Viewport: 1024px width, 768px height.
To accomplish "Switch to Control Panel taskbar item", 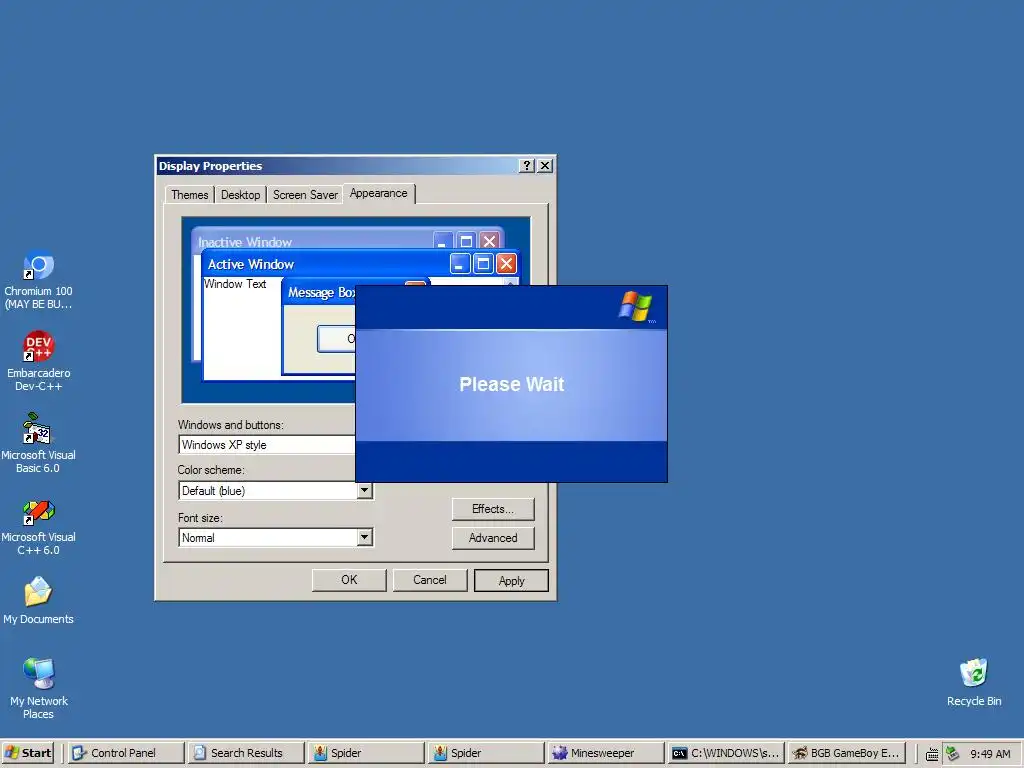I will [x=126, y=753].
